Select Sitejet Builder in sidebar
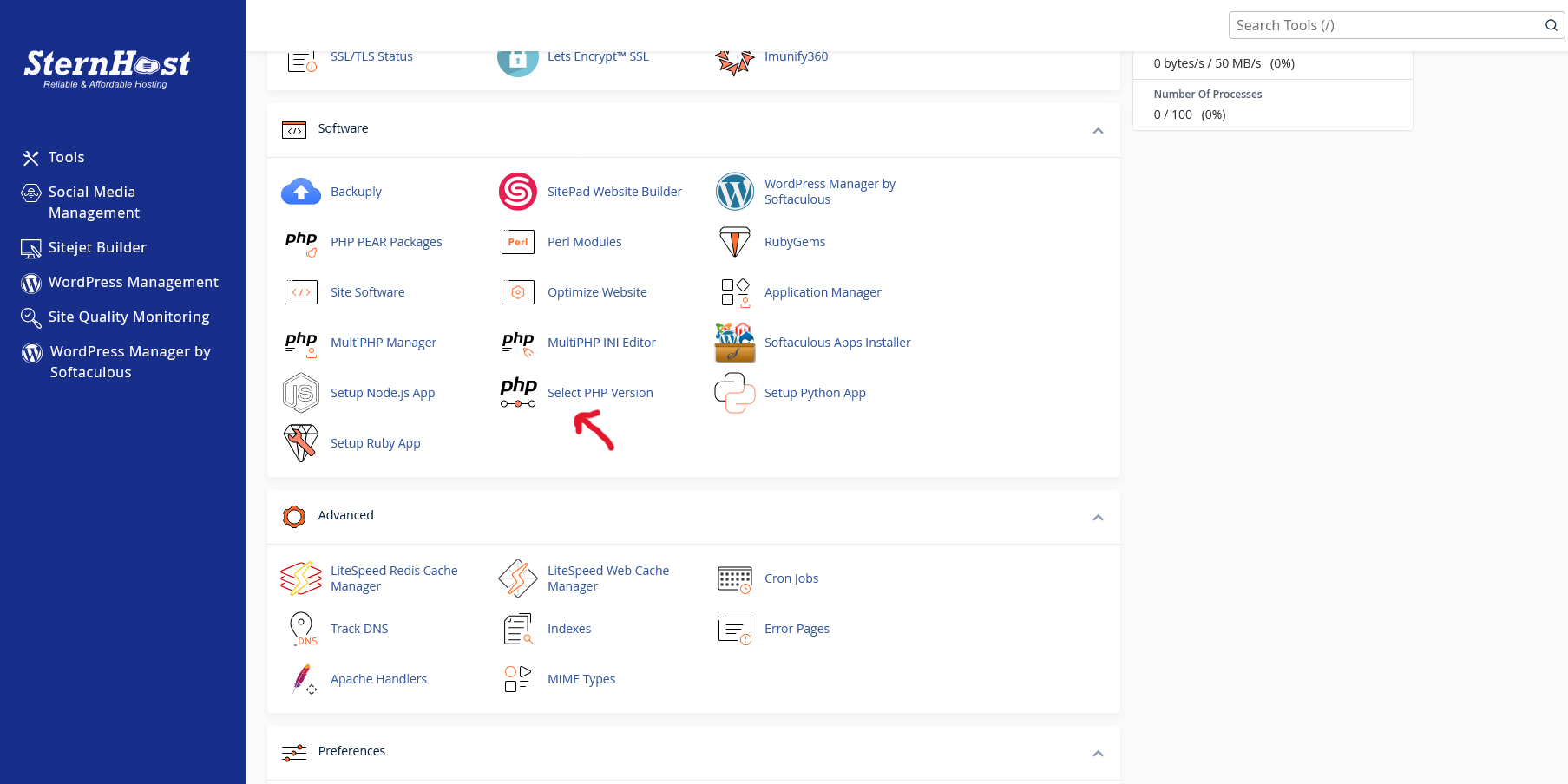This screenshot has height=784, width=1568. coord(97,247)
